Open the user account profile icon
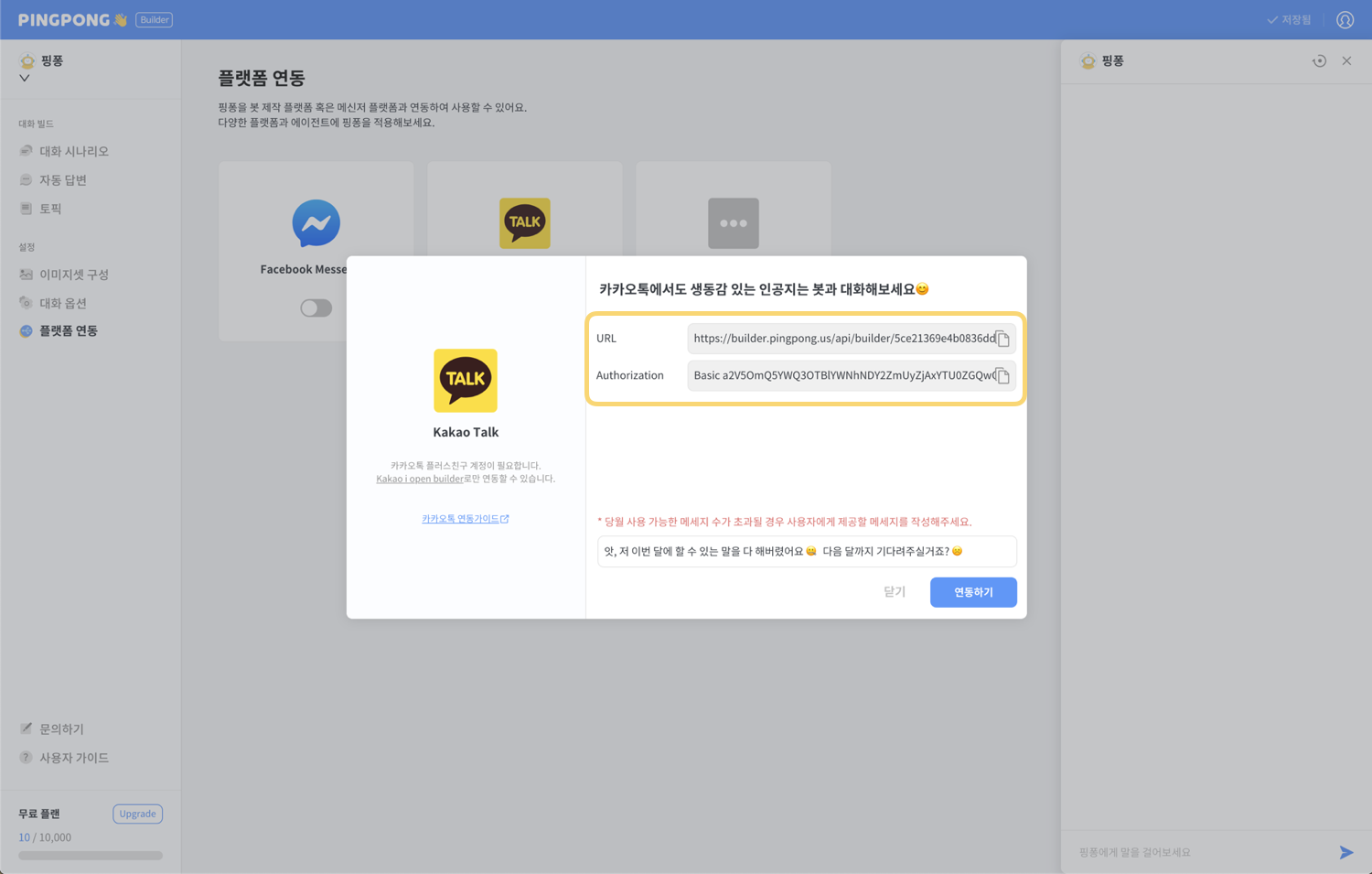Image resolution: width=1372 pixels, height=874 pixels. point(1345,20)
